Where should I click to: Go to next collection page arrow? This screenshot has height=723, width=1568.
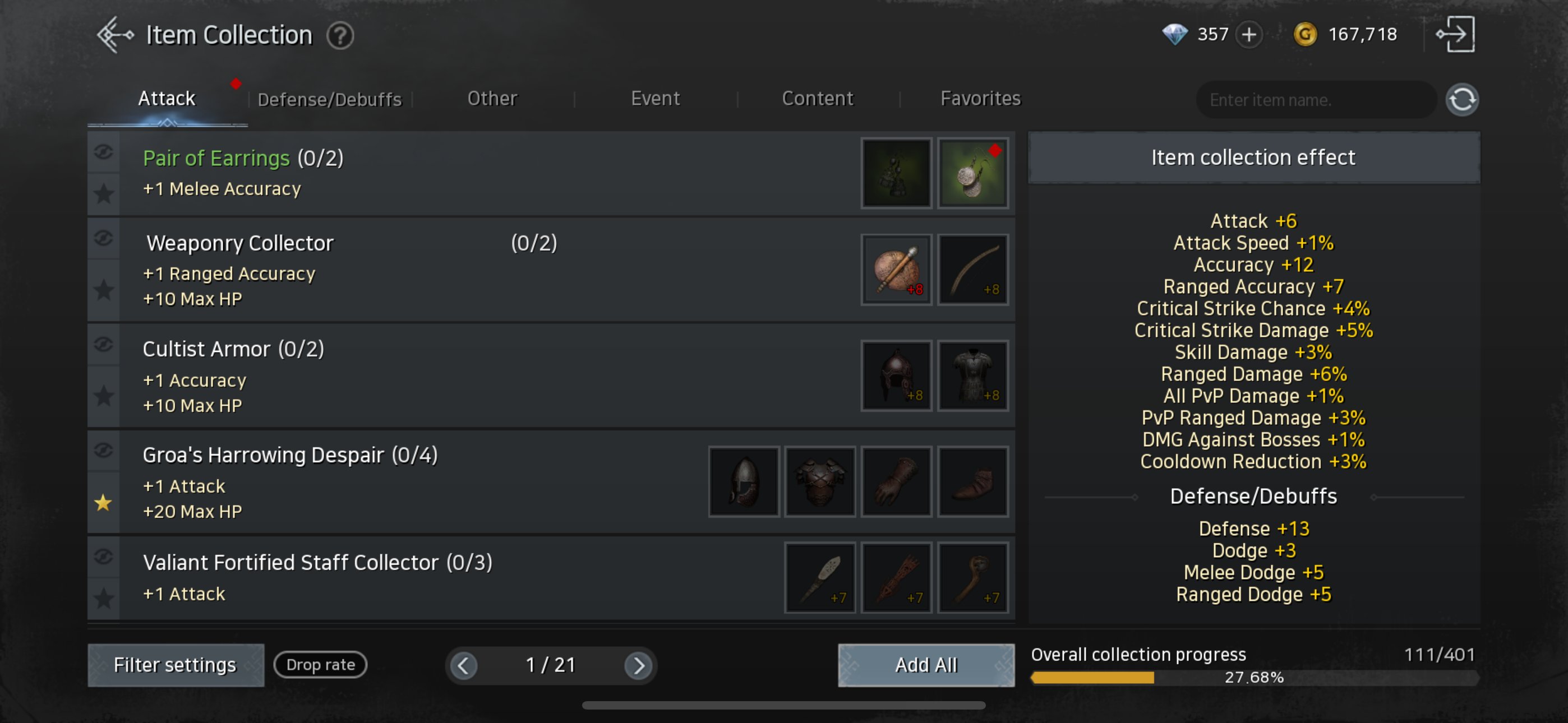tap(637, 665)
